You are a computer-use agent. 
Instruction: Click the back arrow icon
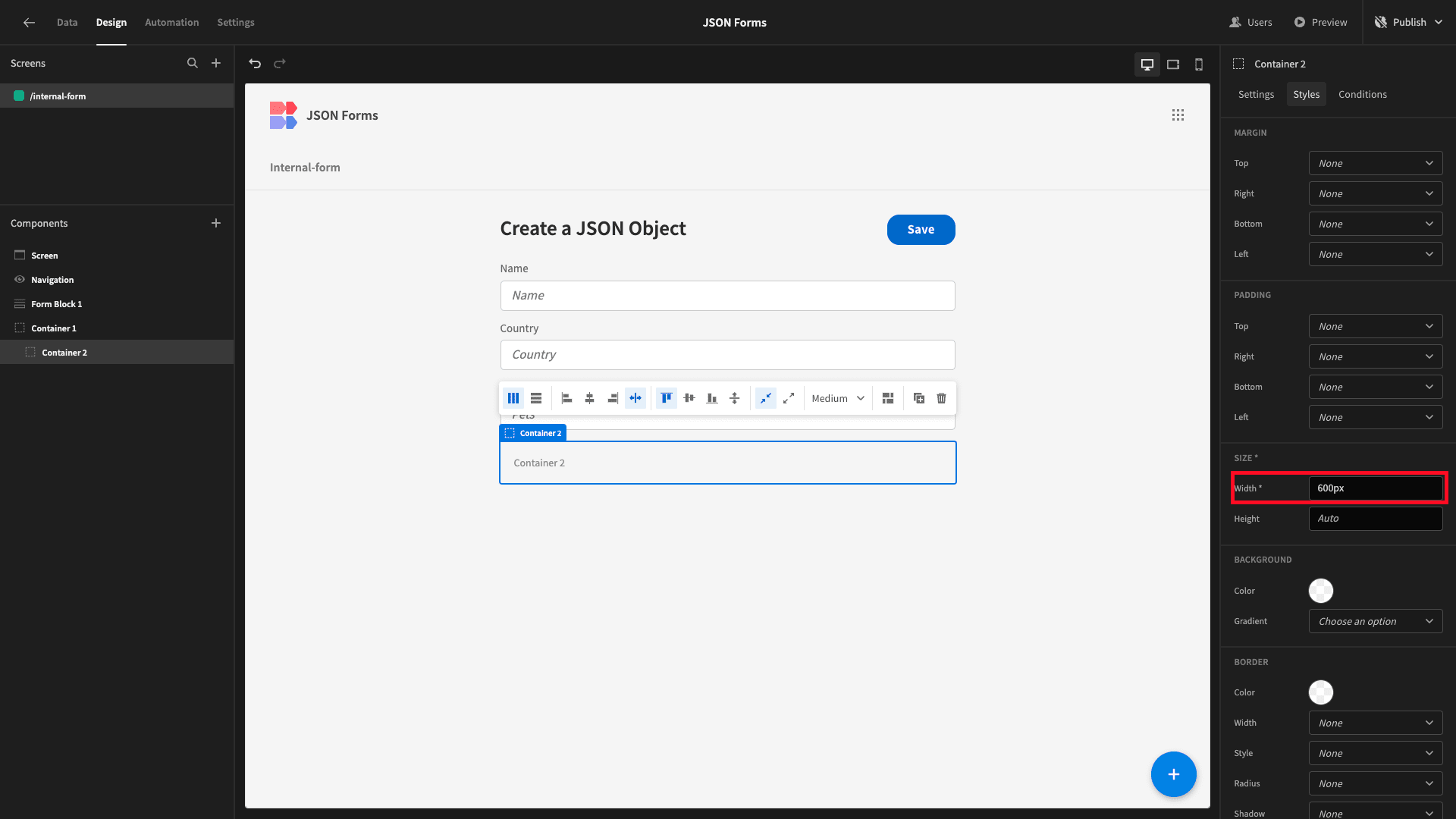(29, 23)
